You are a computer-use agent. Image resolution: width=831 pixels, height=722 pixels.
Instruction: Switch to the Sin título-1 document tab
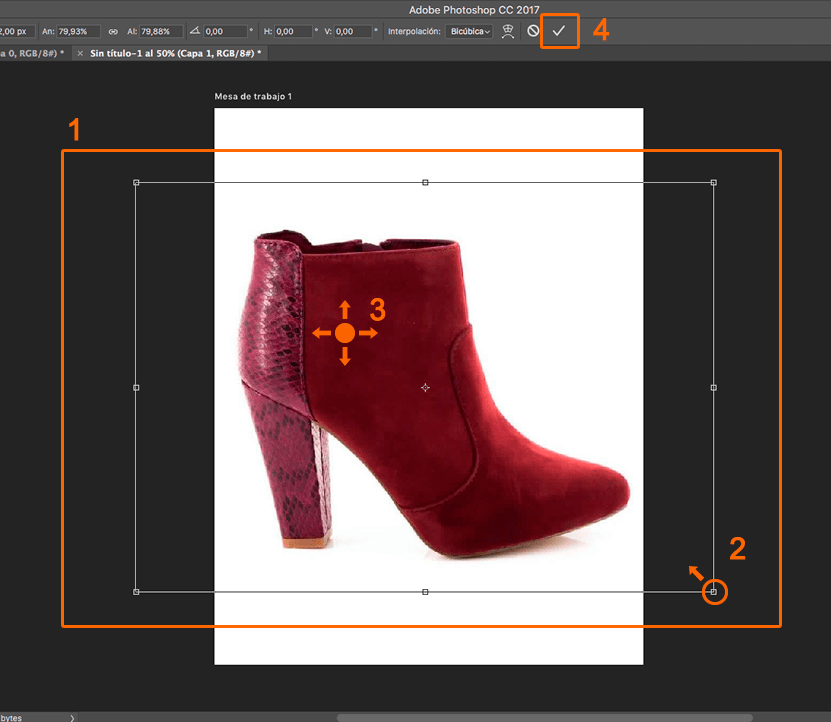click(176, 52)
